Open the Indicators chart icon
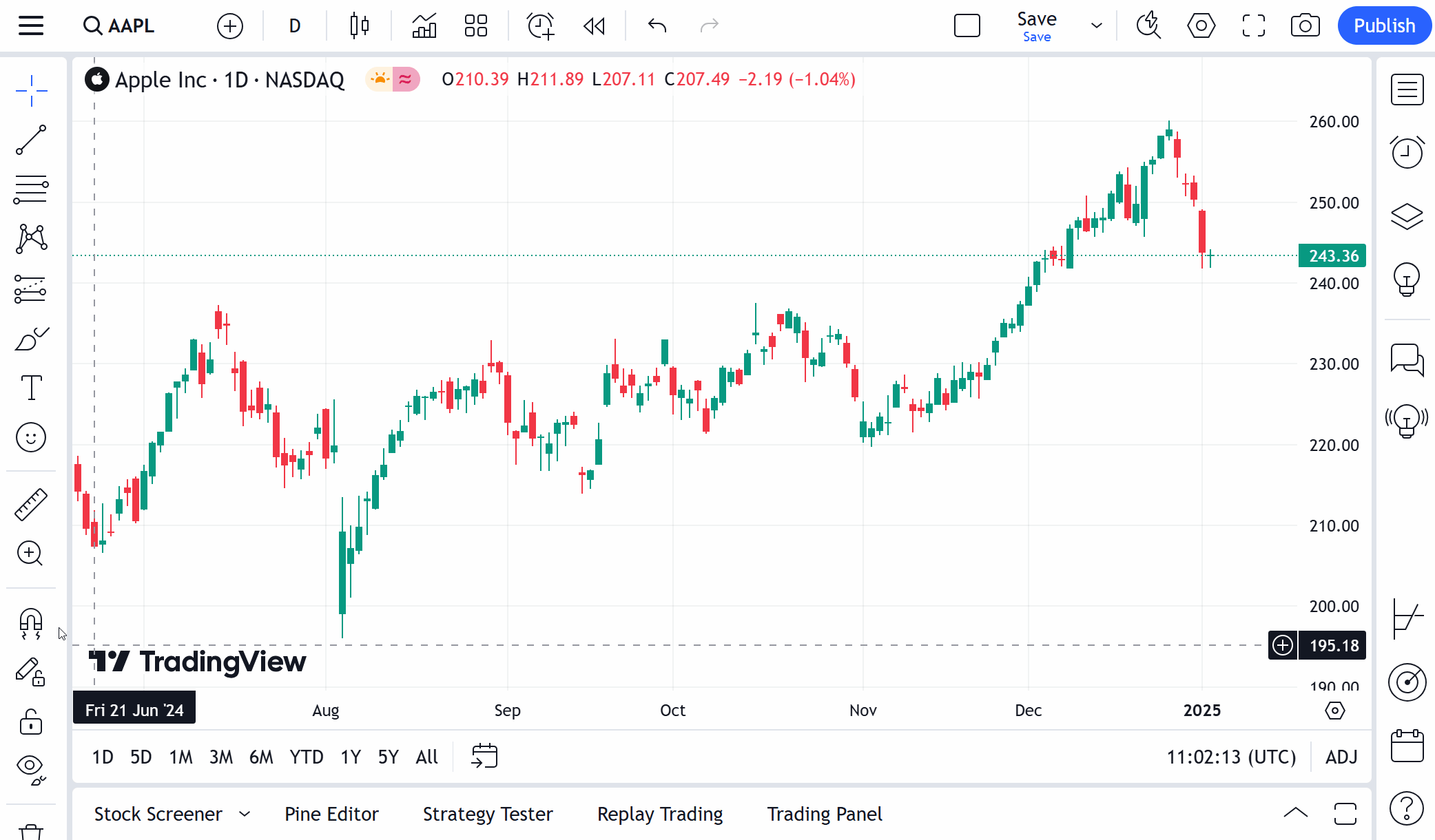Screen dimensions: 1435x840 pos(424,26)
